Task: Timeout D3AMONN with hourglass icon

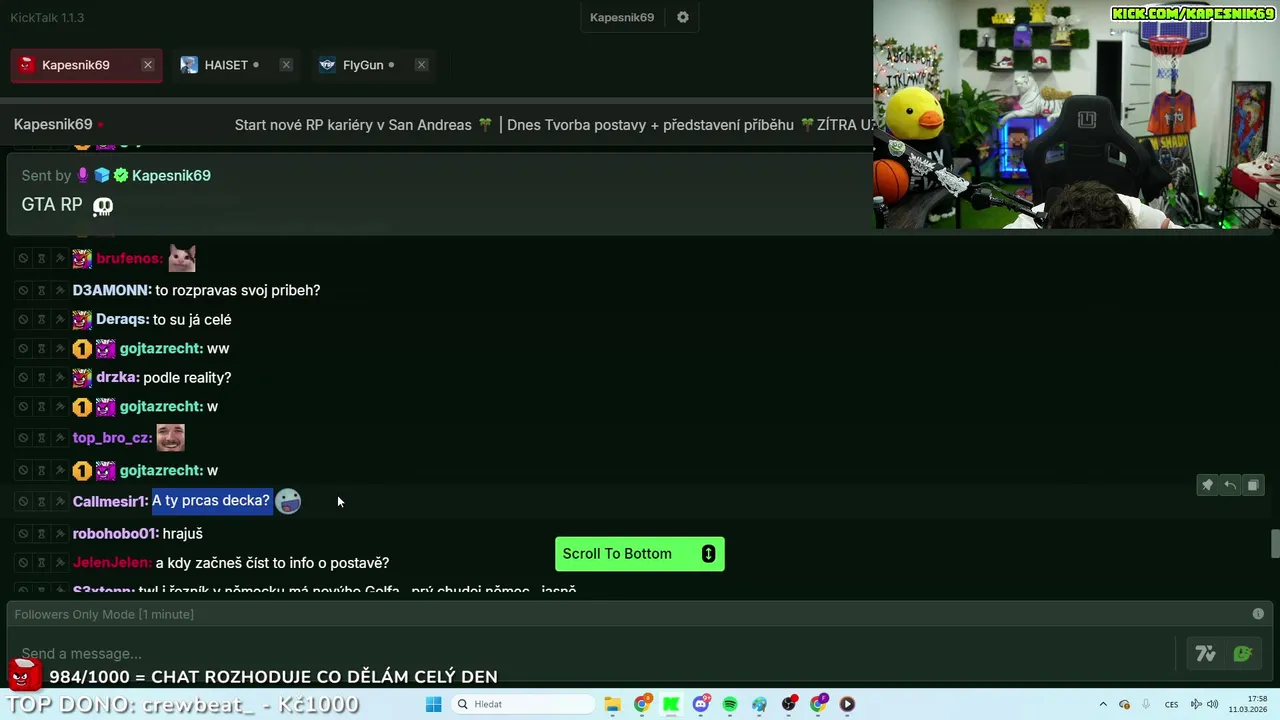Action: coord(41,290)
